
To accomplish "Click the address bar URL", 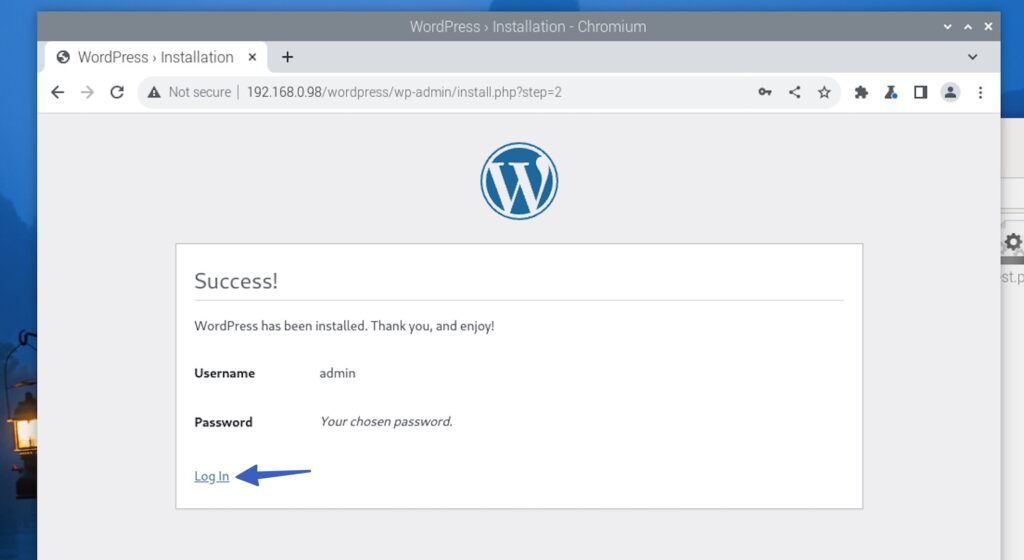I will pos(404,92).
